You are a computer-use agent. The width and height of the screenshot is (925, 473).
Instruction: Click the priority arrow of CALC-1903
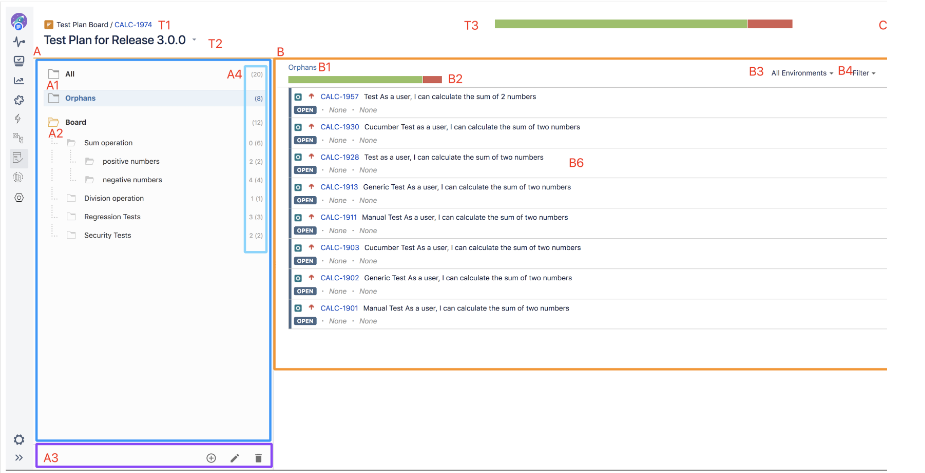(x=311, y=248)
